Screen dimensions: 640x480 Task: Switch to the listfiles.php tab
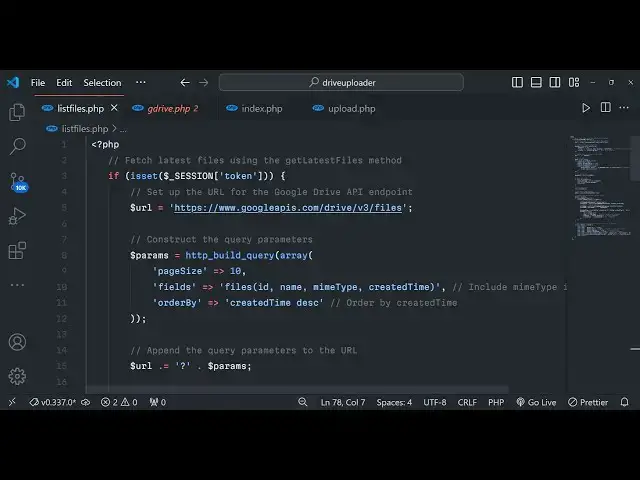click(x=80, y=109)
